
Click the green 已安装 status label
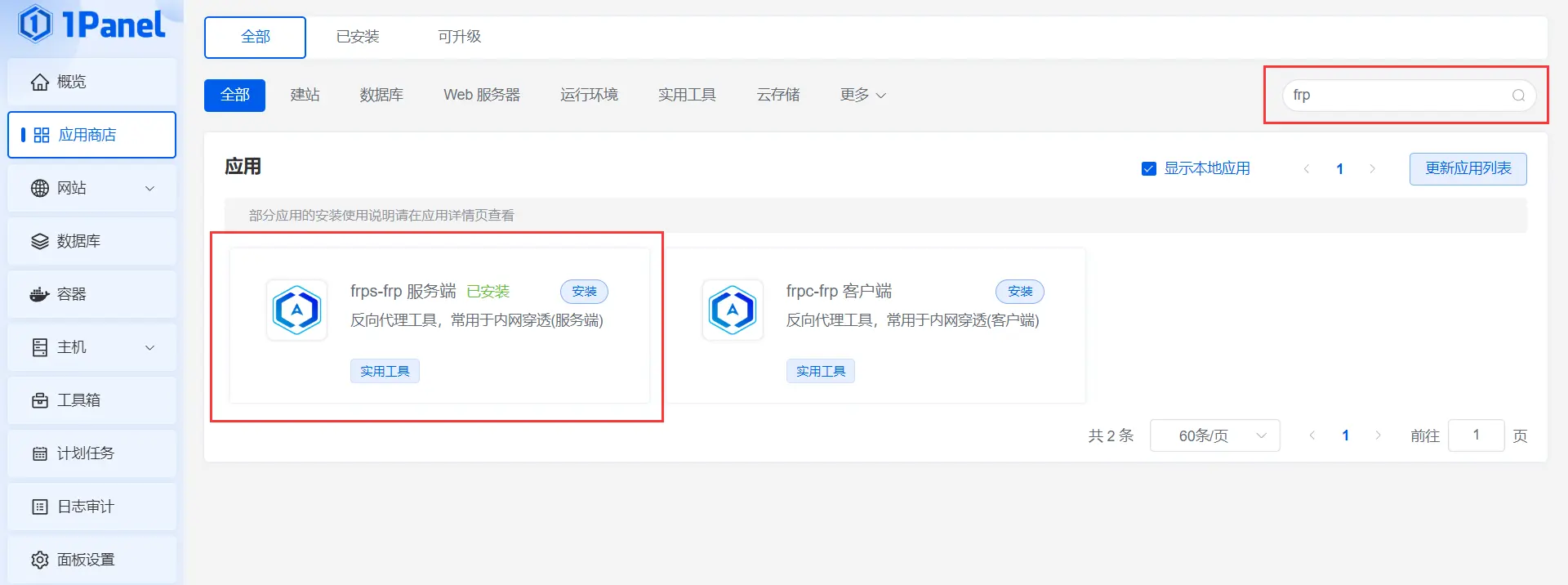488,292
